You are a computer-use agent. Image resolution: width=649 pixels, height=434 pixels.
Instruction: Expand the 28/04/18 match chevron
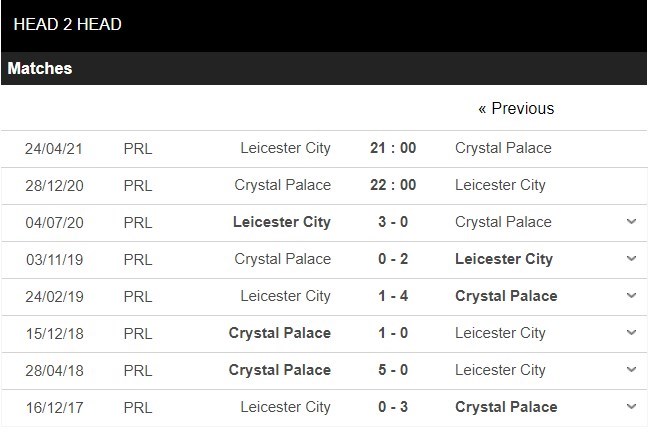click(x=631, y=370)
